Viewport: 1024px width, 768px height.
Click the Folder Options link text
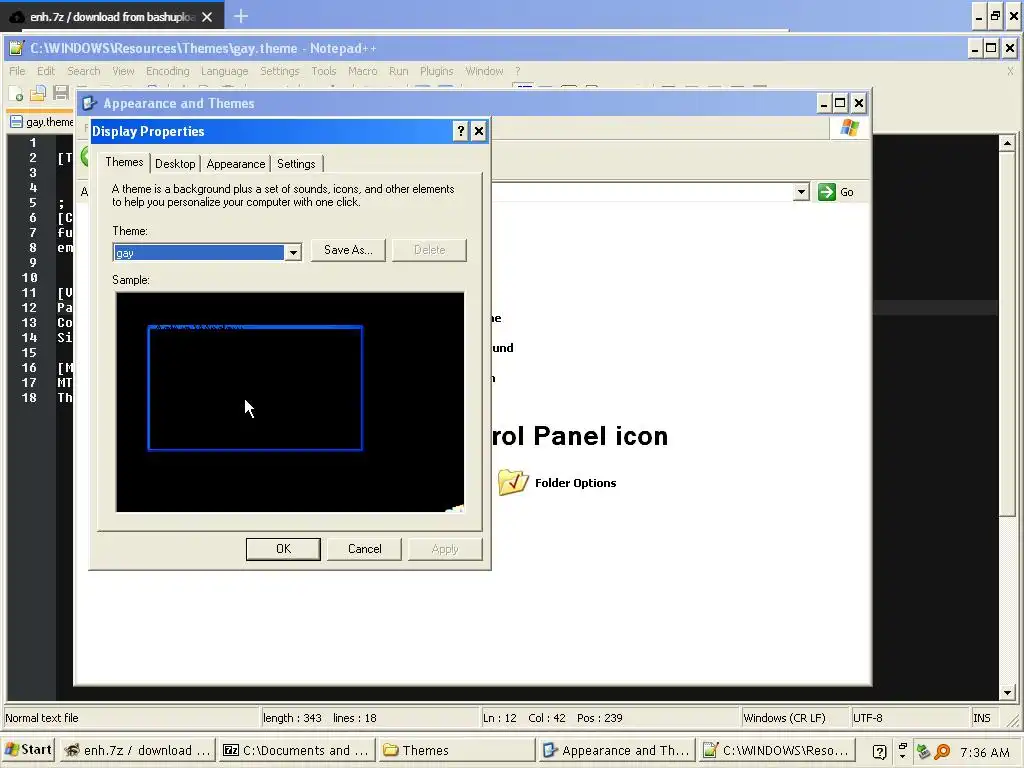click(575, 483)
